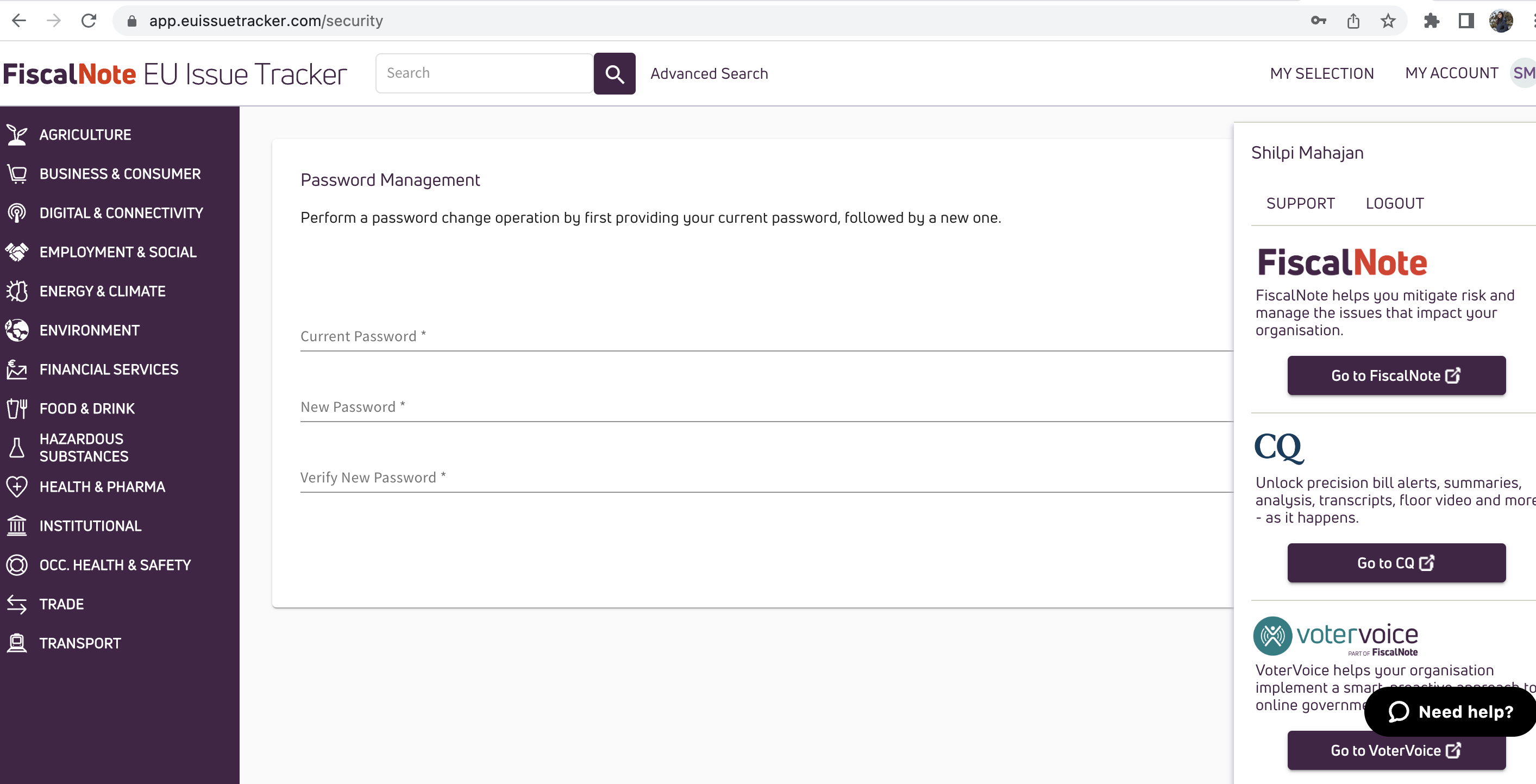Open MY SELECTION in header

click(x=1321, y=73)
